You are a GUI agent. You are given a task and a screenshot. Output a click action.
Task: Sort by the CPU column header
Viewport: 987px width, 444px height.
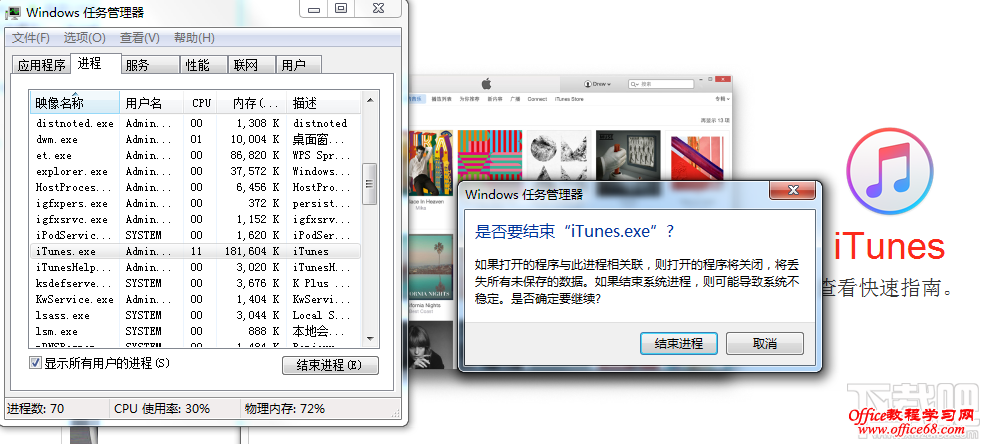[200, 103]
